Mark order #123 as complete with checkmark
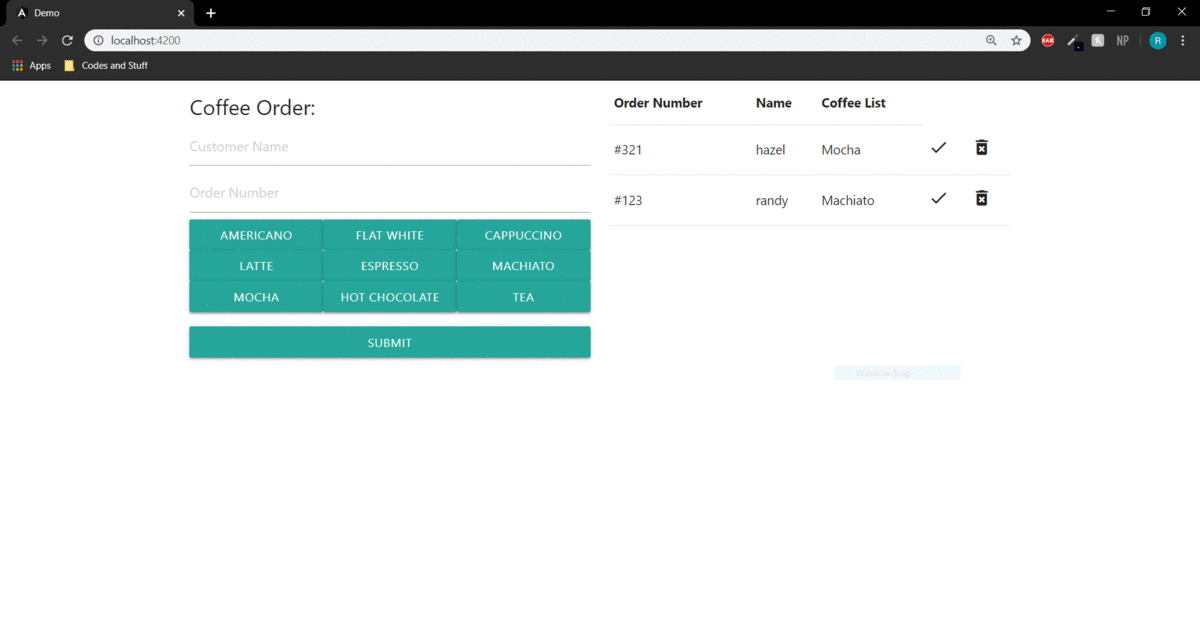1200x644 pixels. (x=938, y=199)
